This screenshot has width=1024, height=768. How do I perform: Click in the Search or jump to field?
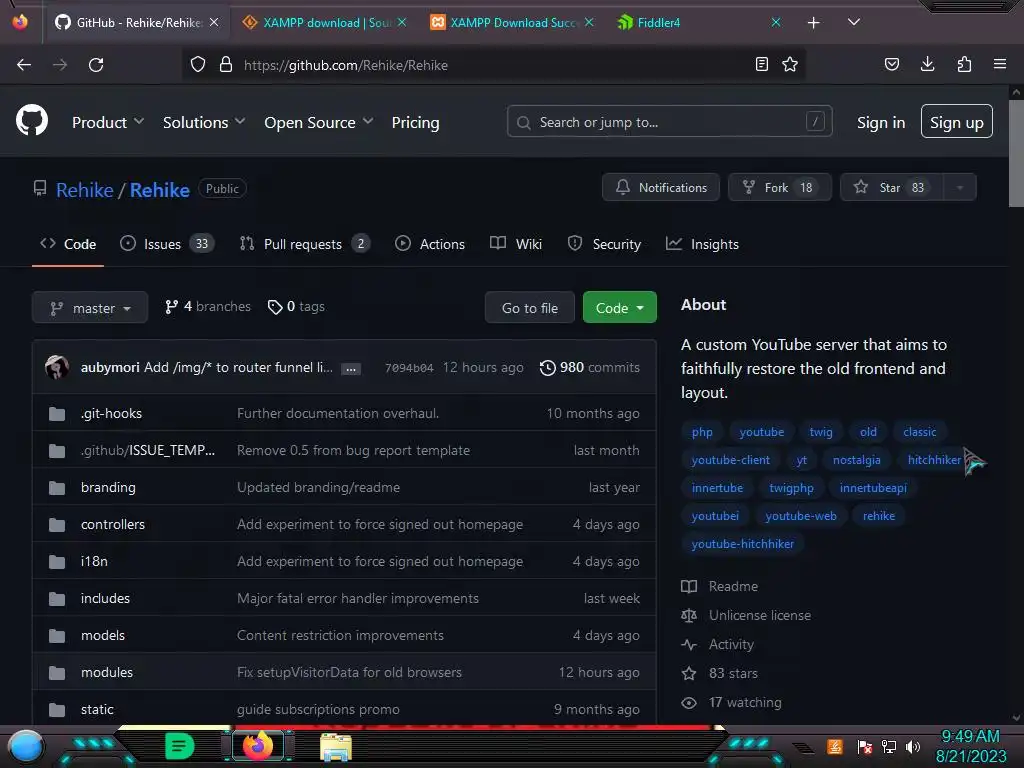coord(669,121)
